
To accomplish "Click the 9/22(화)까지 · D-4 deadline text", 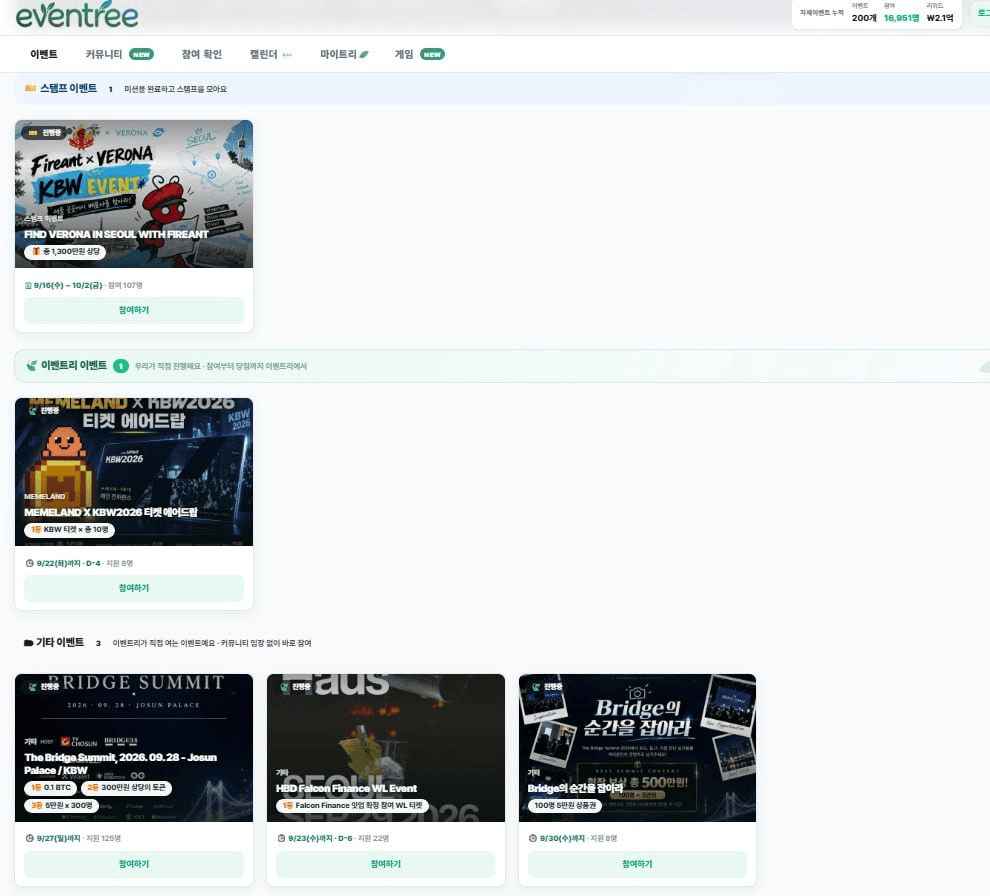I will tap(68, 563).
